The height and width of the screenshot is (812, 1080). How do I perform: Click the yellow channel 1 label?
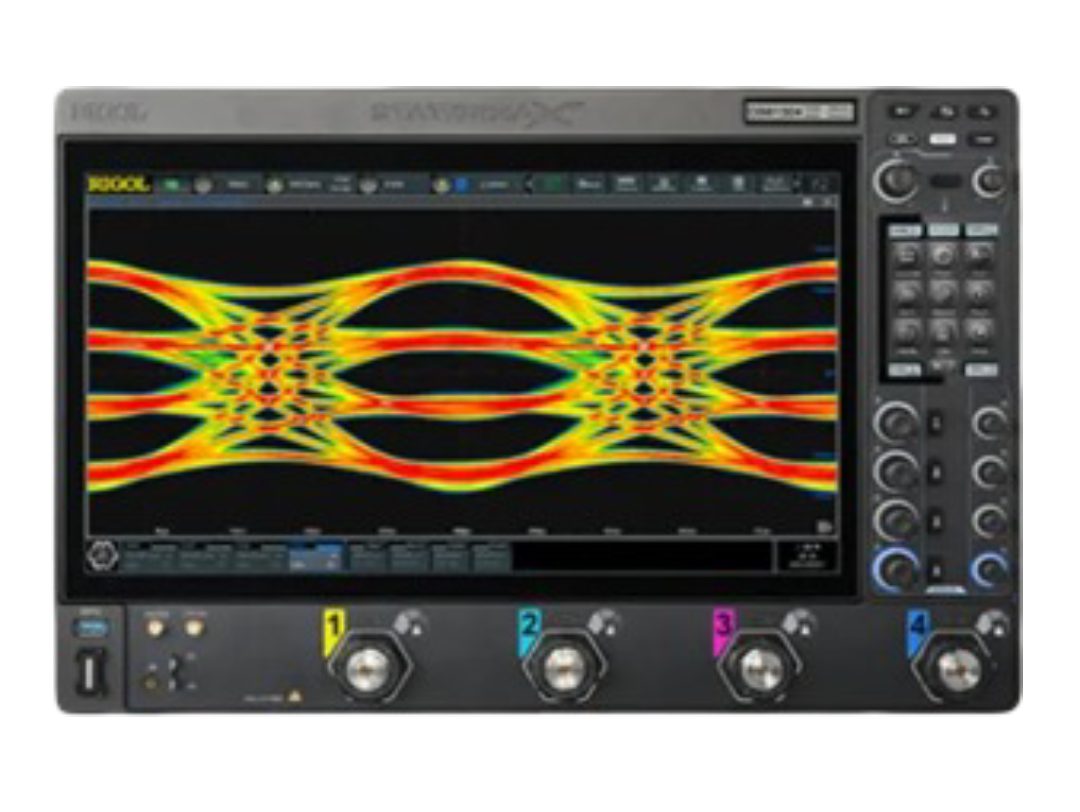click(334, 628)
